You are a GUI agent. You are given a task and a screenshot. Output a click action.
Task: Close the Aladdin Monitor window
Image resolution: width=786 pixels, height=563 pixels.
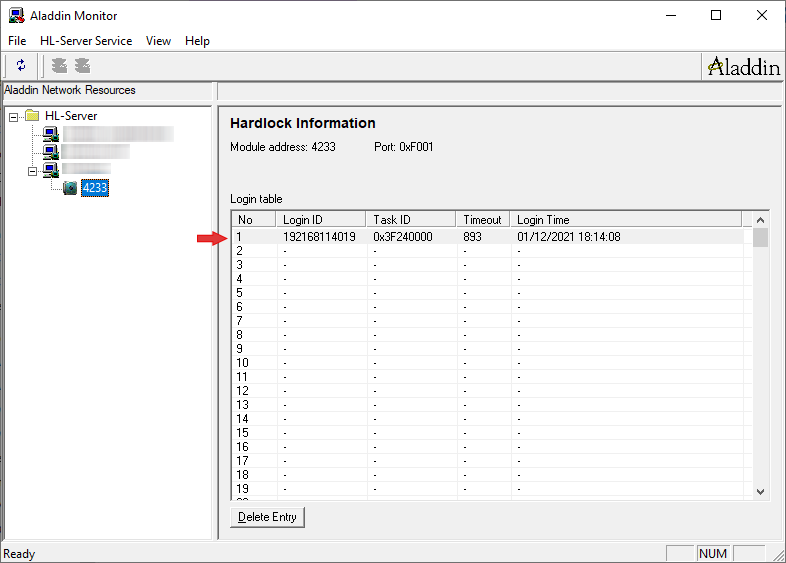(x=762, y=16)
